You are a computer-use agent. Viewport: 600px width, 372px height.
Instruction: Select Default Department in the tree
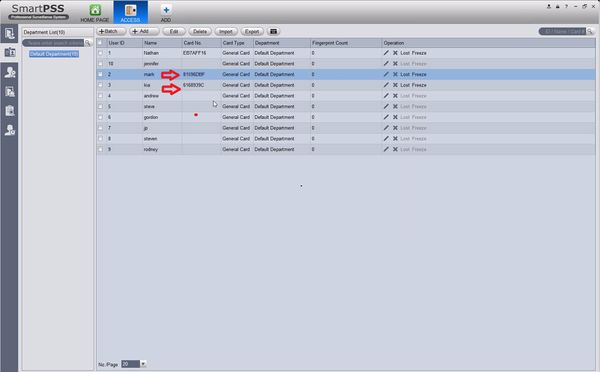pyautogui.click(x=54, y=54)
